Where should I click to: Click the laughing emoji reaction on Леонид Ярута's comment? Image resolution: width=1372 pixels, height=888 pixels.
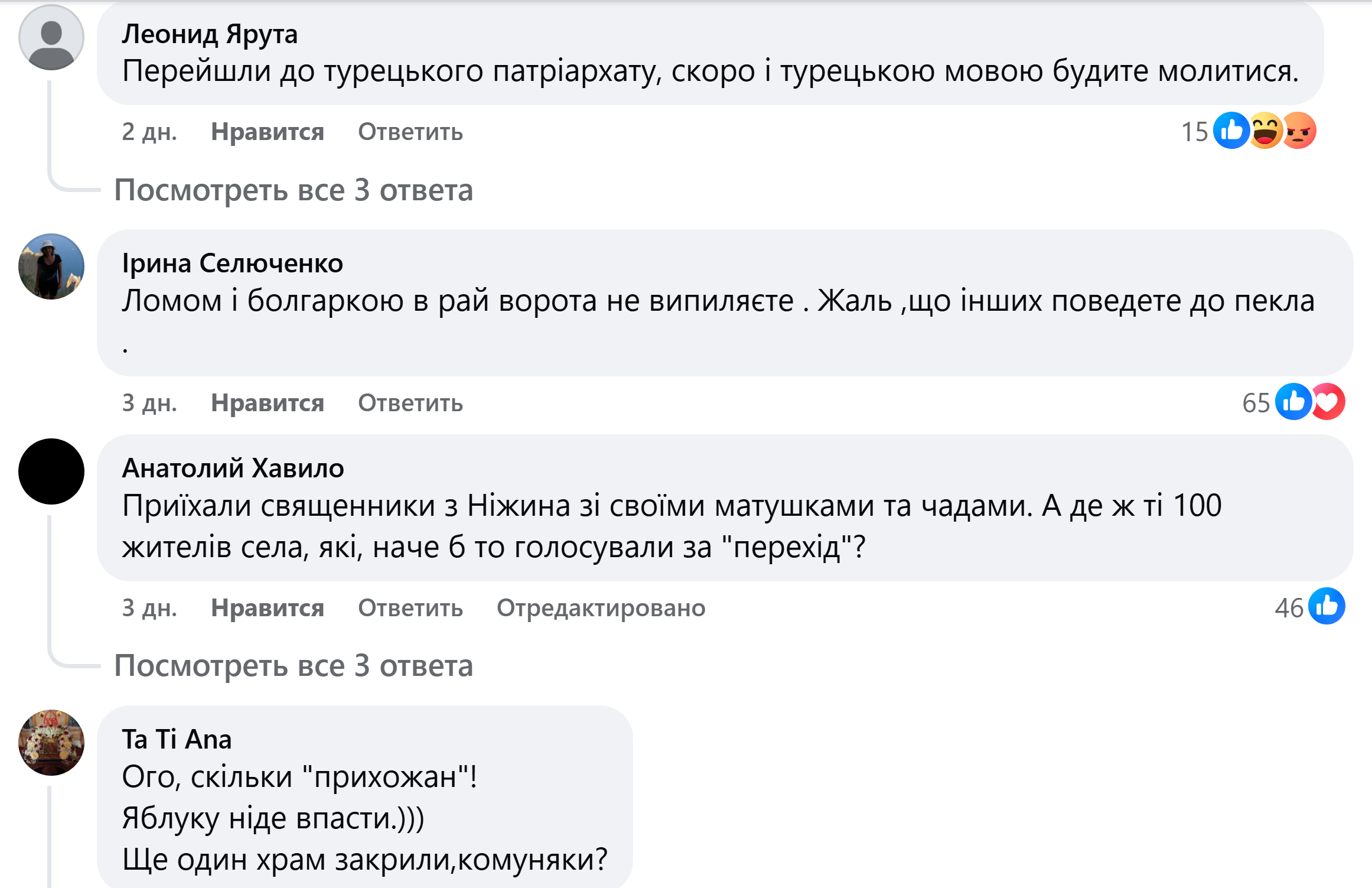tap(1265, 131)
